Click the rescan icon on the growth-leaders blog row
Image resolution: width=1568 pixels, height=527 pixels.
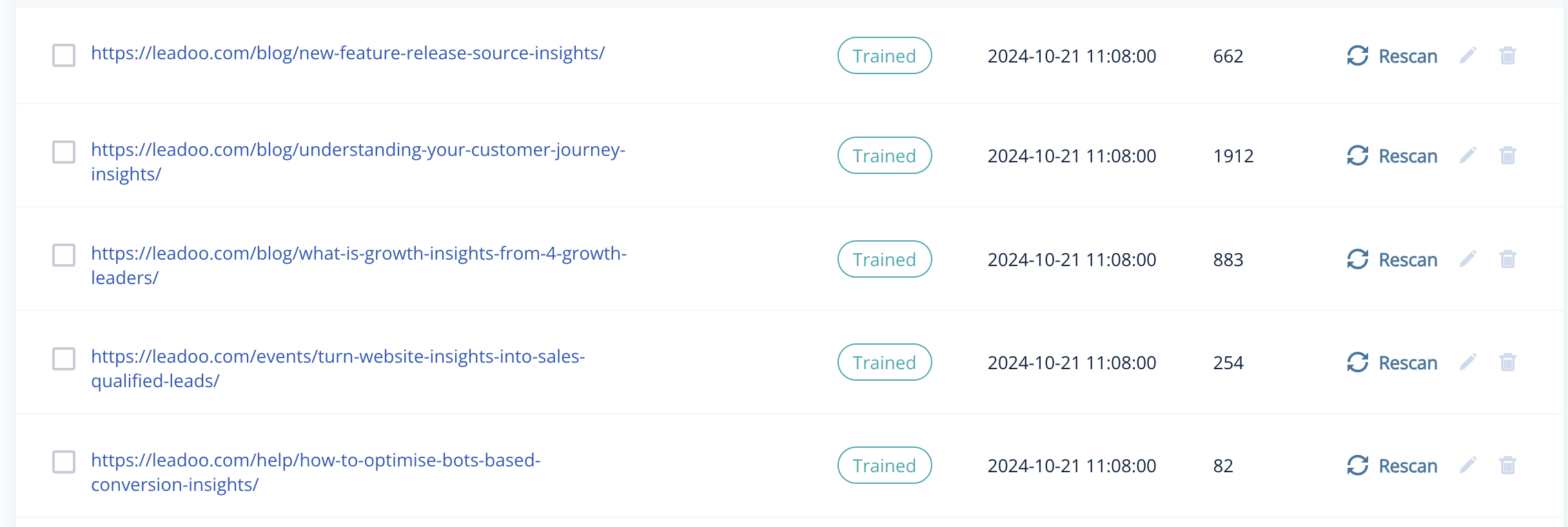[1358, 259]
